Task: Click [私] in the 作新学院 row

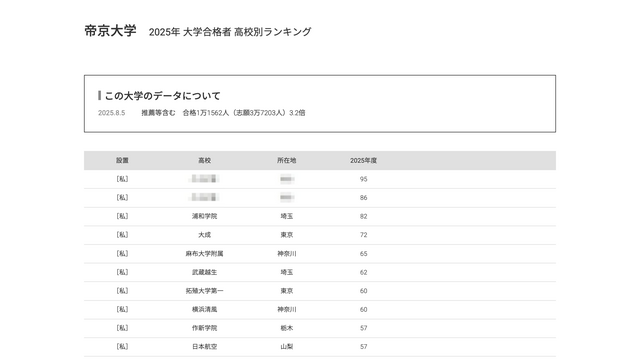Action: 122,328
